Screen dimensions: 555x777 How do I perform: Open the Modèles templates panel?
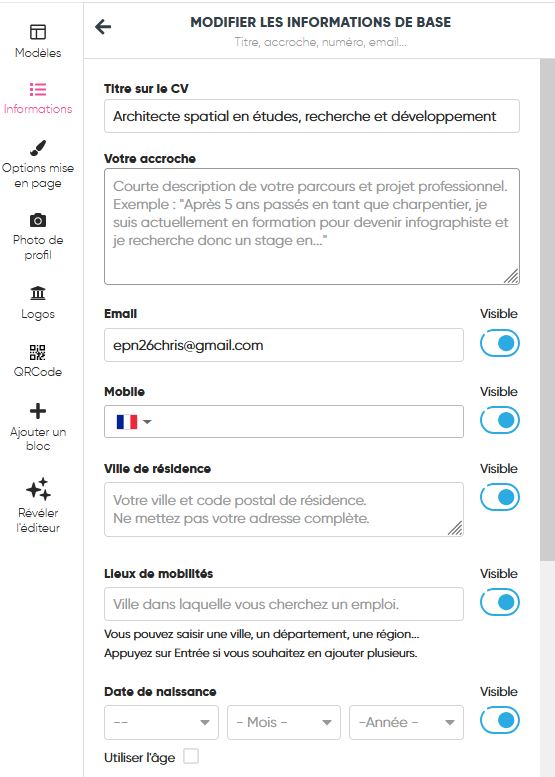38,41
